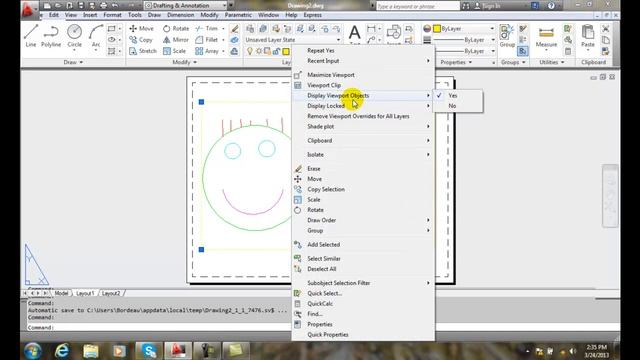Toggle the layer freeze sun icon

coord(259,51)
